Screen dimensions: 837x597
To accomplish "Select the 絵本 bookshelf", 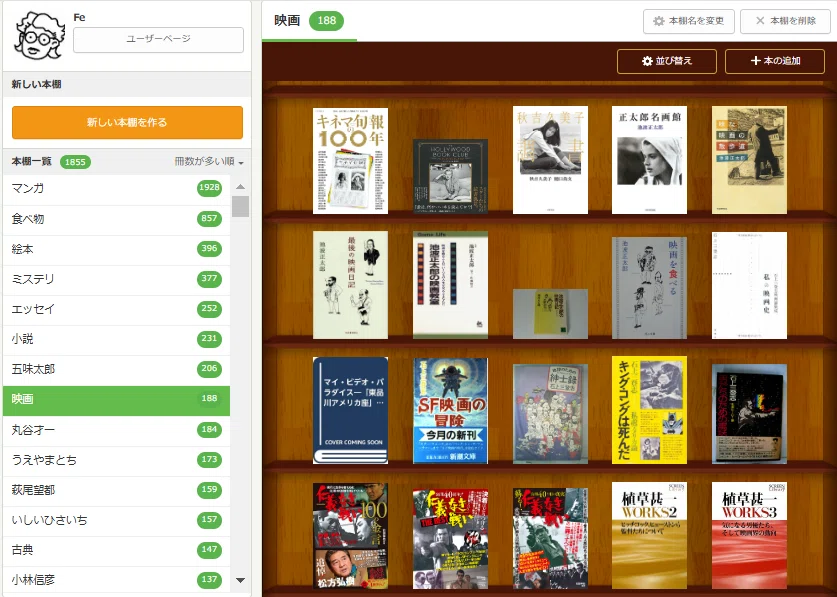I will [x=116, y=248].
